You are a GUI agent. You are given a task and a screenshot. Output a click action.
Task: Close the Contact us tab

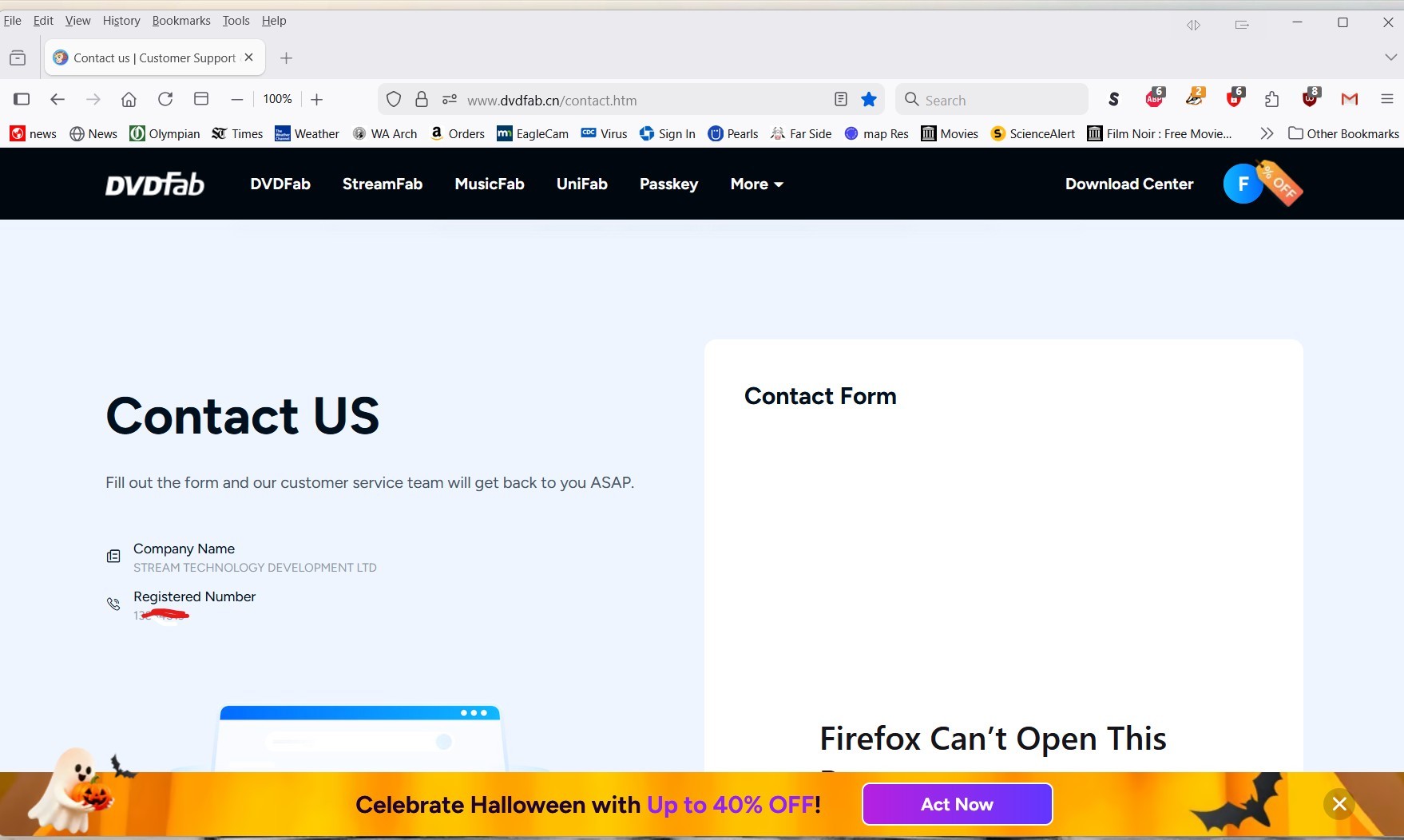click(249, 57)
